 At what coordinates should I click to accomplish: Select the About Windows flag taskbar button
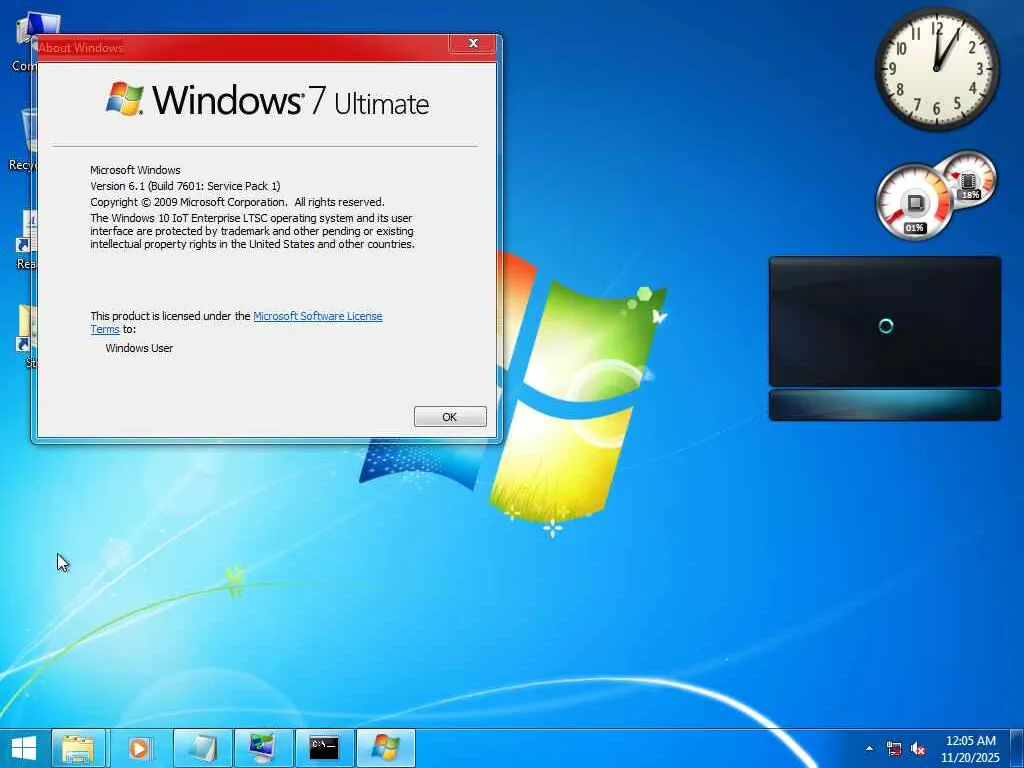[x=385, y=748]
